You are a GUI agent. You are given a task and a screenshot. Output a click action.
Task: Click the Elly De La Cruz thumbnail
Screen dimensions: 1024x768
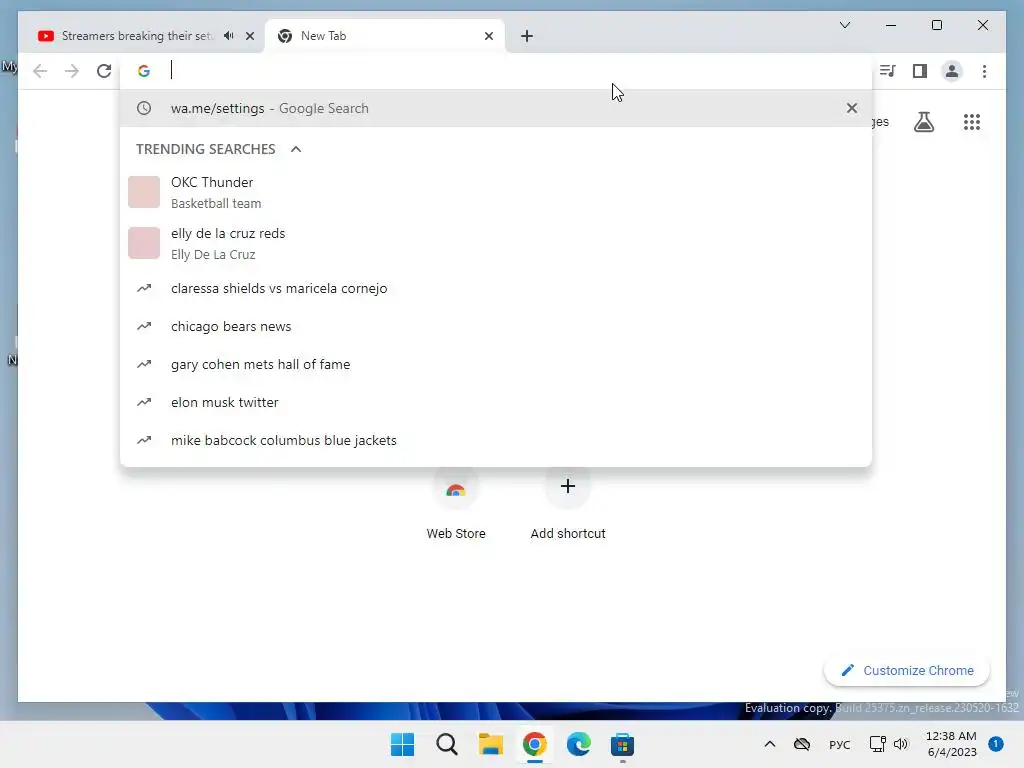[144, 243]
